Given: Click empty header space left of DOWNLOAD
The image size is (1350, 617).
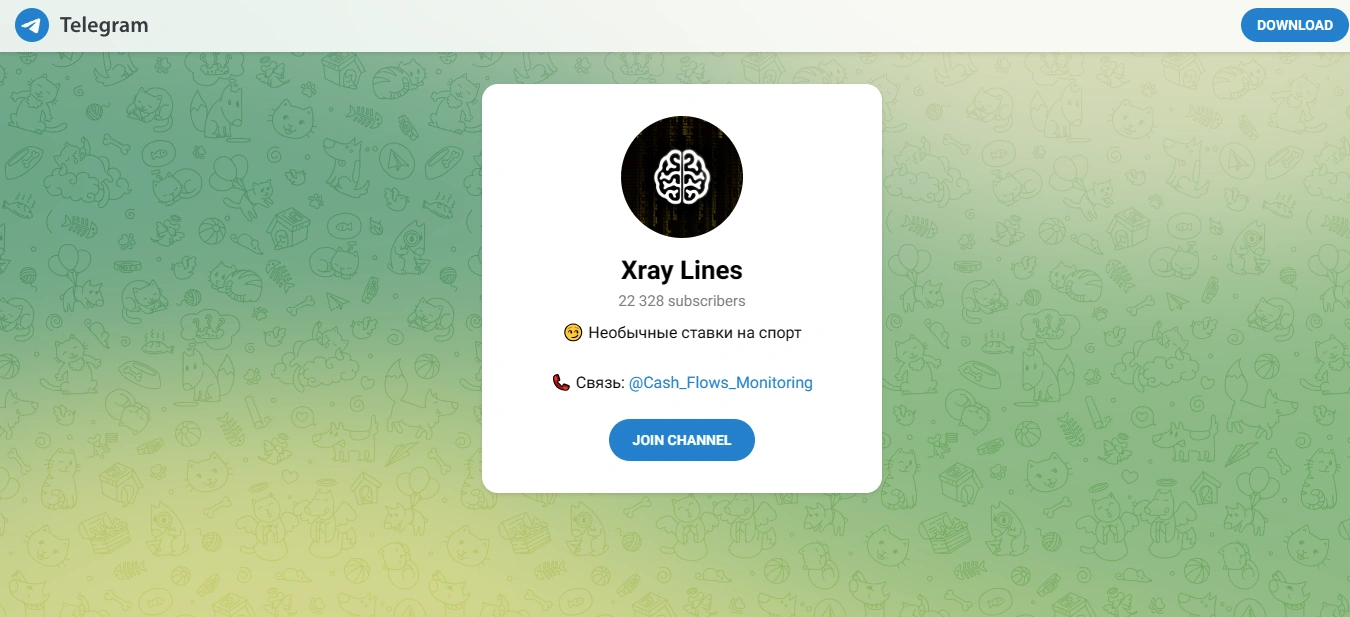Looking at the screenshot, I should point(700,25).
